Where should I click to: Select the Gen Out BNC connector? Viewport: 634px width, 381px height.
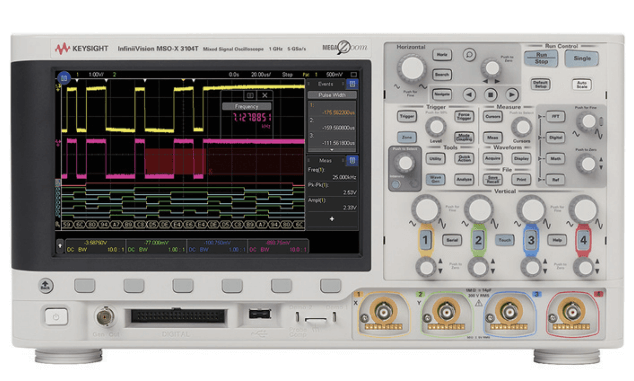coord(105,316)
